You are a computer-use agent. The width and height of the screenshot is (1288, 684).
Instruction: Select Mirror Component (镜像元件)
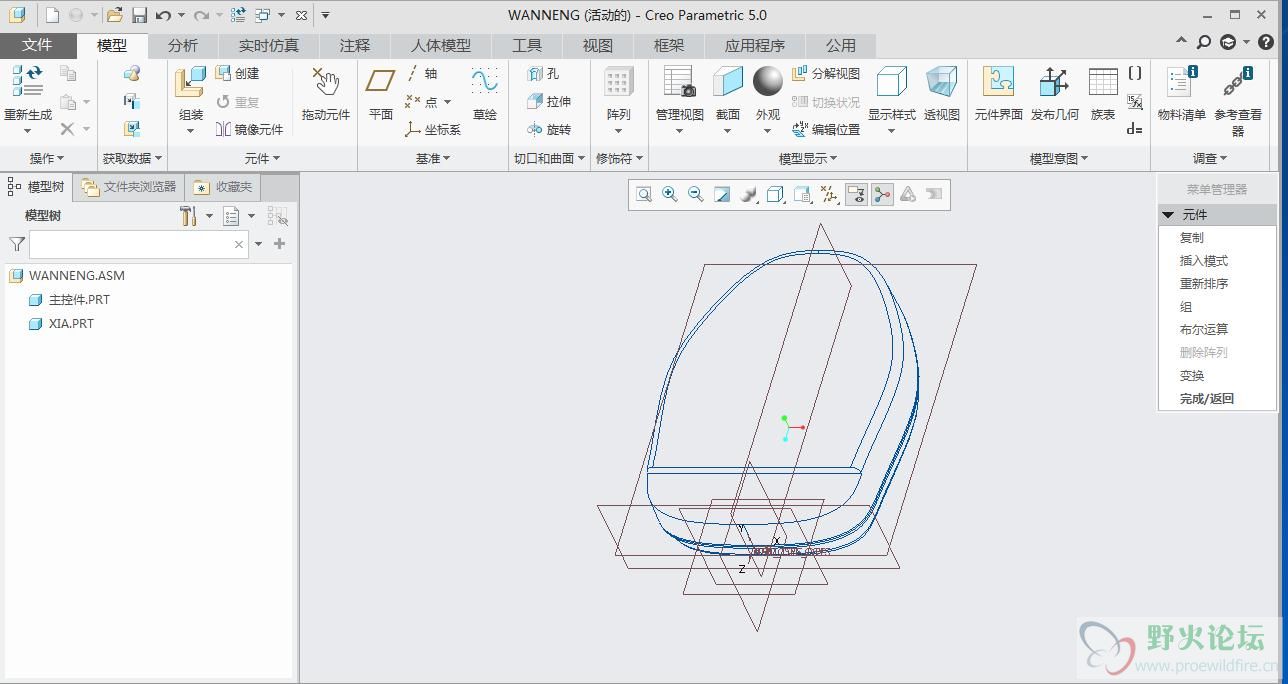tap(250, 129)
